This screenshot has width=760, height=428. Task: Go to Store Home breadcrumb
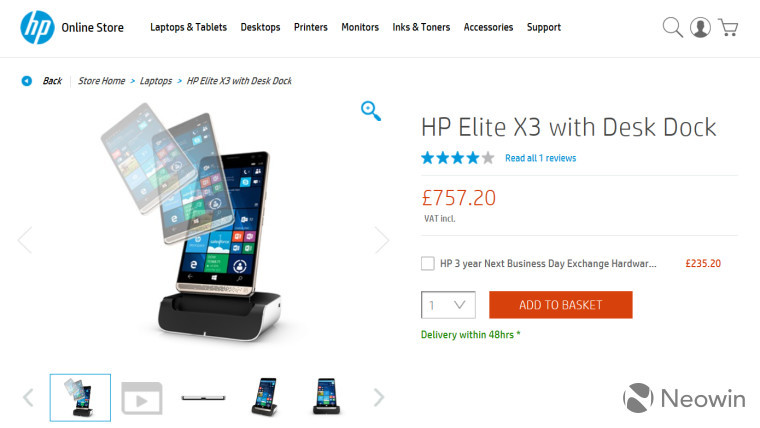pyautogui.click(x=101, y=81)
